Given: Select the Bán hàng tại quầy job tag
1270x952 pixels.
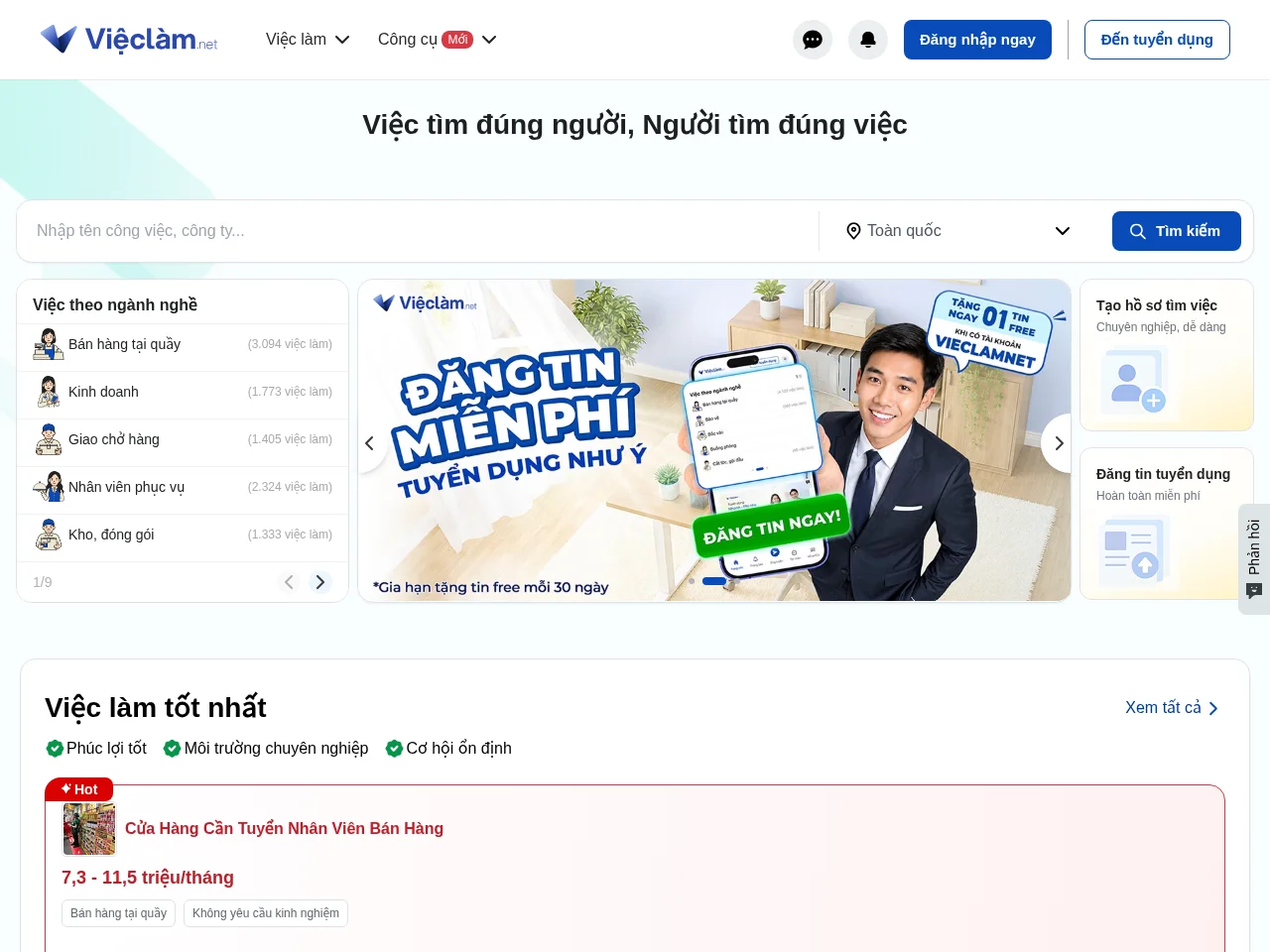Looking at the screenshot, I should point(119,913).
